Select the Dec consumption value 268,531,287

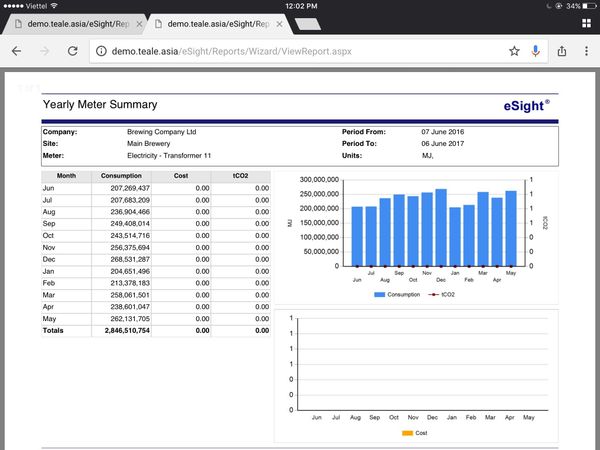click(x=130, y=259)
